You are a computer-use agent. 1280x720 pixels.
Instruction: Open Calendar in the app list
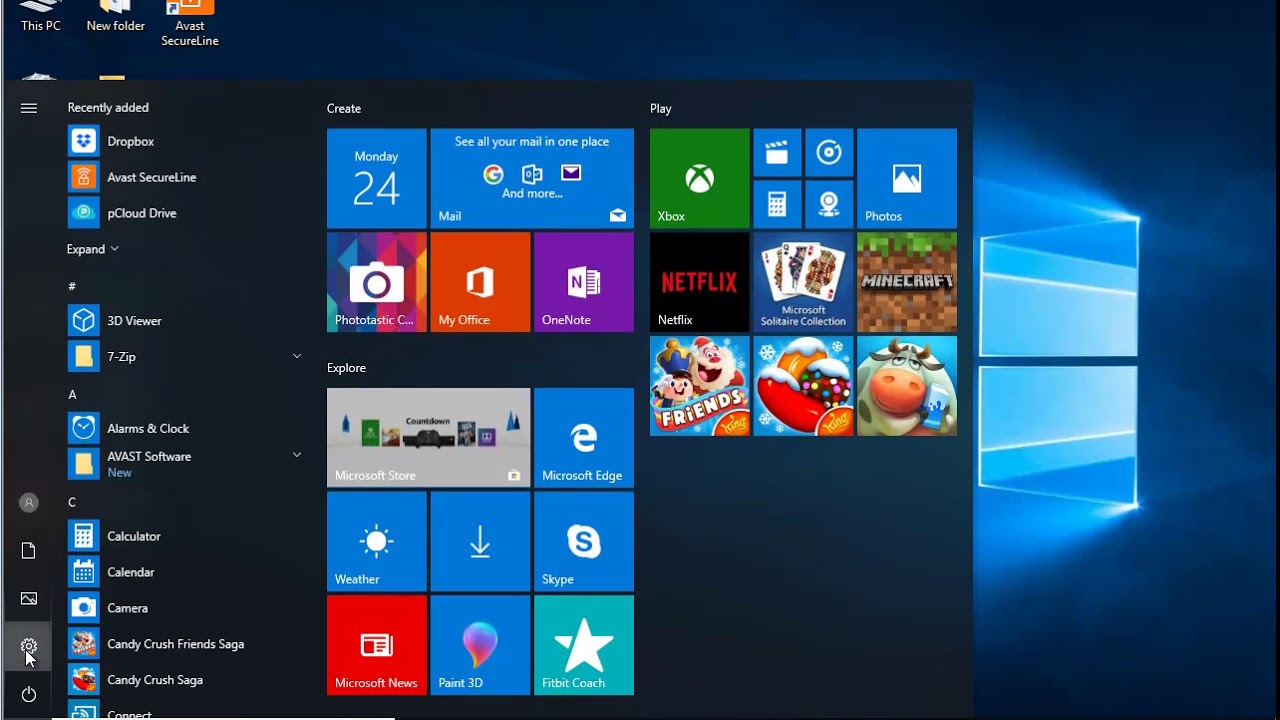(x=185, y=572)
